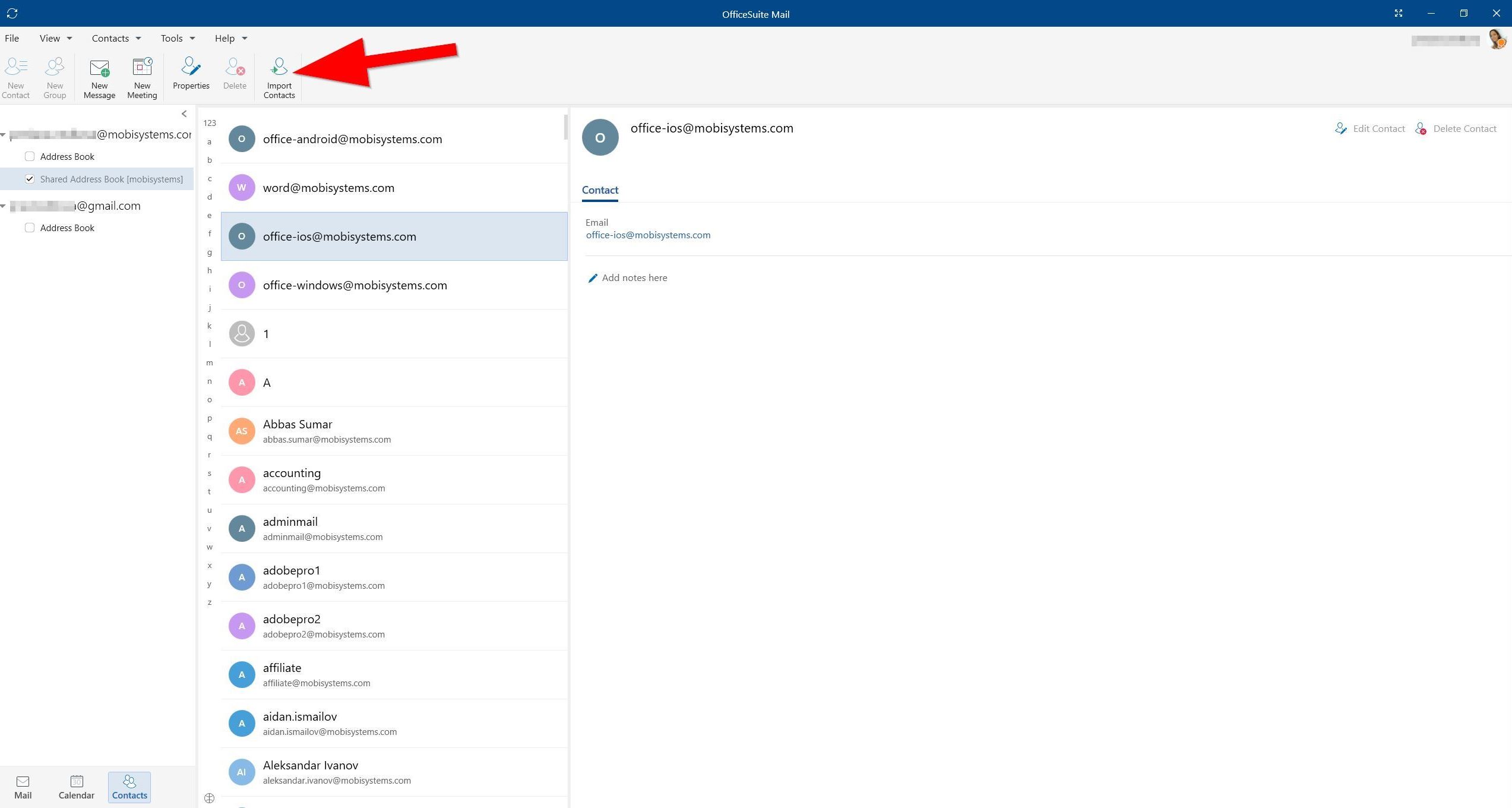Check the gmail Address Book checkbox
This screenshot has width=1512, height=808.
point(30,228)
